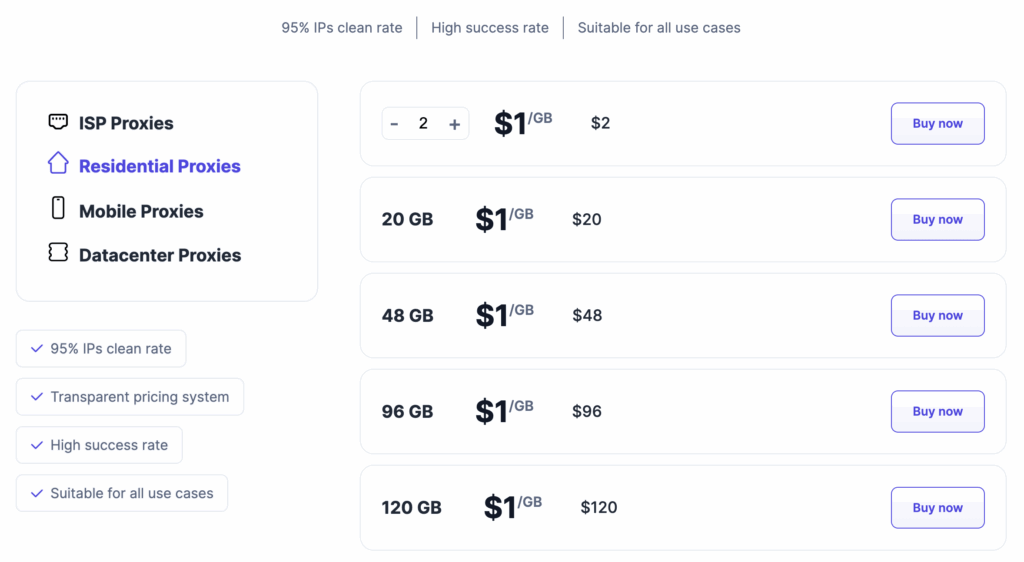The height and width of the screenshot is (562, 1024).
Task: Buy now for custom 2 GB plan
Action: coord(937,124)
